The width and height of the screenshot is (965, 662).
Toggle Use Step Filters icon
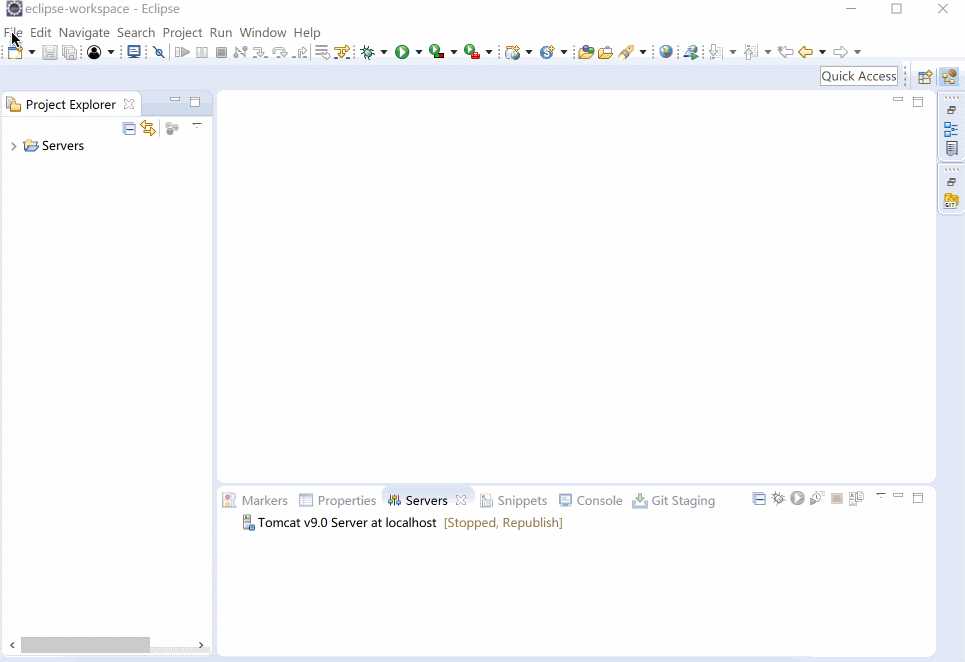[342, 52]
